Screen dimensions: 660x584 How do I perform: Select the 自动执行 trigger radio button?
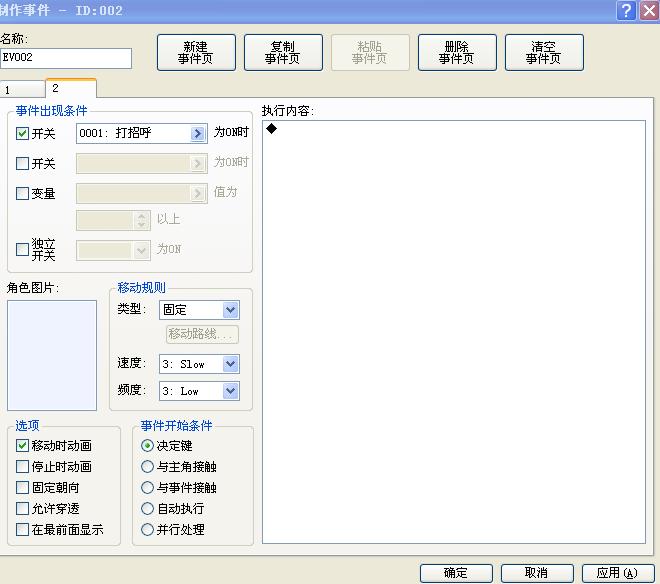(x=147, y=509)
